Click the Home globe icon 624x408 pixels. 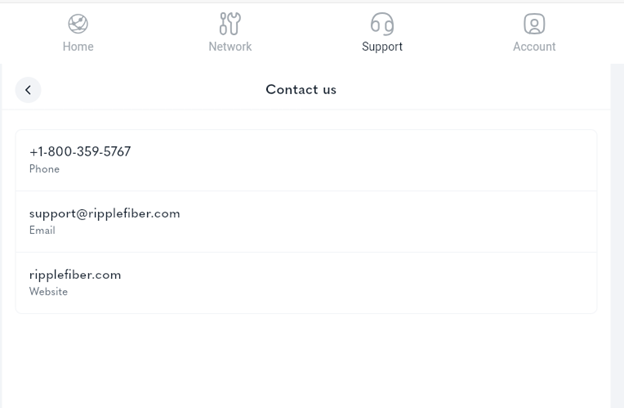(x=78, y=24)
